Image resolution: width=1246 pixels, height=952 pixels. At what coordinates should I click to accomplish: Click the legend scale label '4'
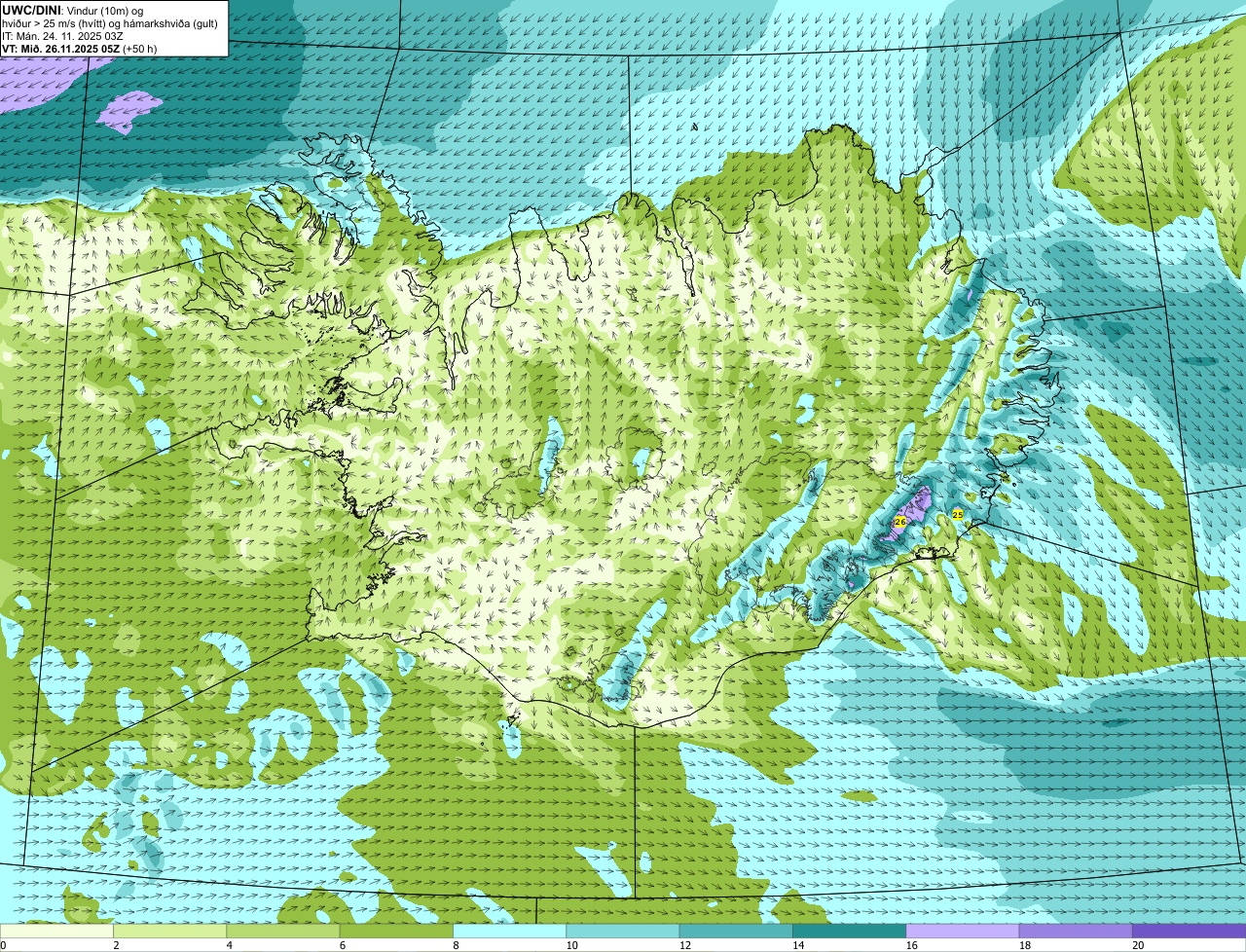[x=230, y=945]
